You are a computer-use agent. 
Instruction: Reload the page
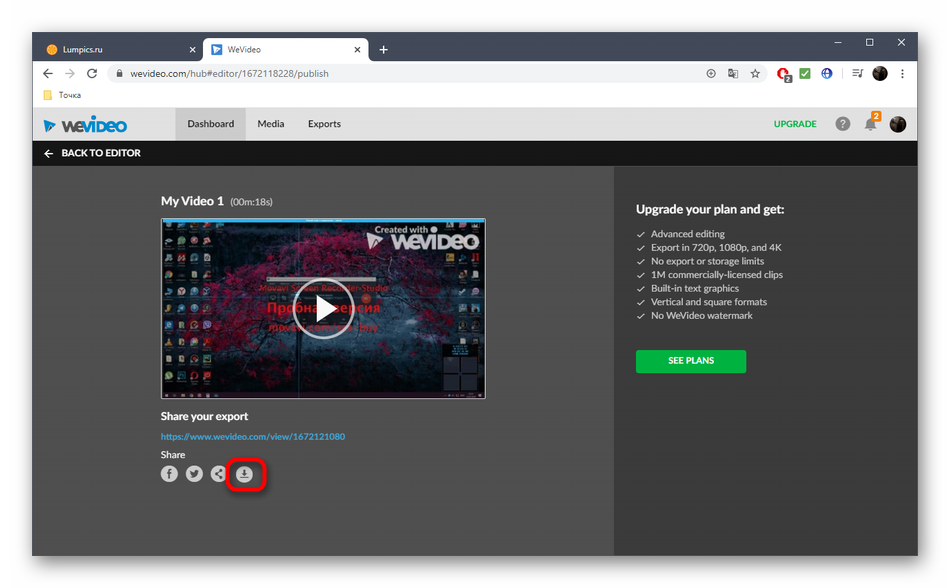(x=92, y=73)
